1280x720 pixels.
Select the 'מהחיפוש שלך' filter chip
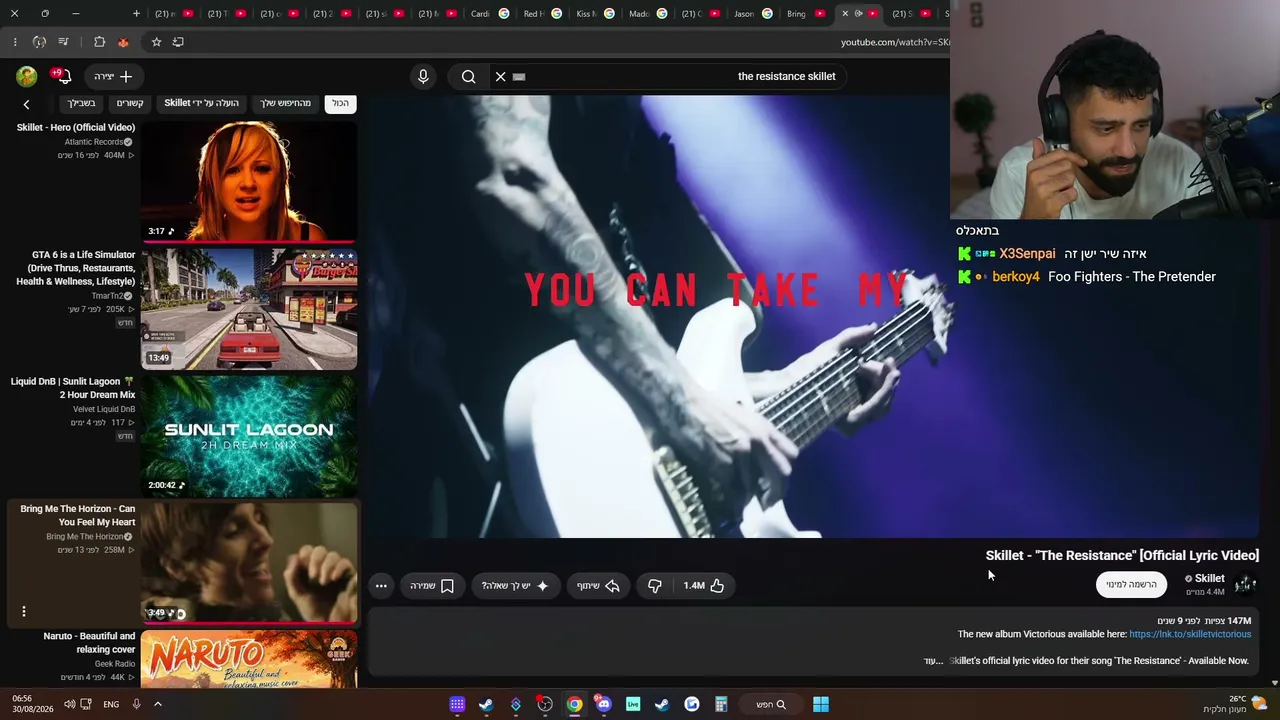click(x=286, y=103)
